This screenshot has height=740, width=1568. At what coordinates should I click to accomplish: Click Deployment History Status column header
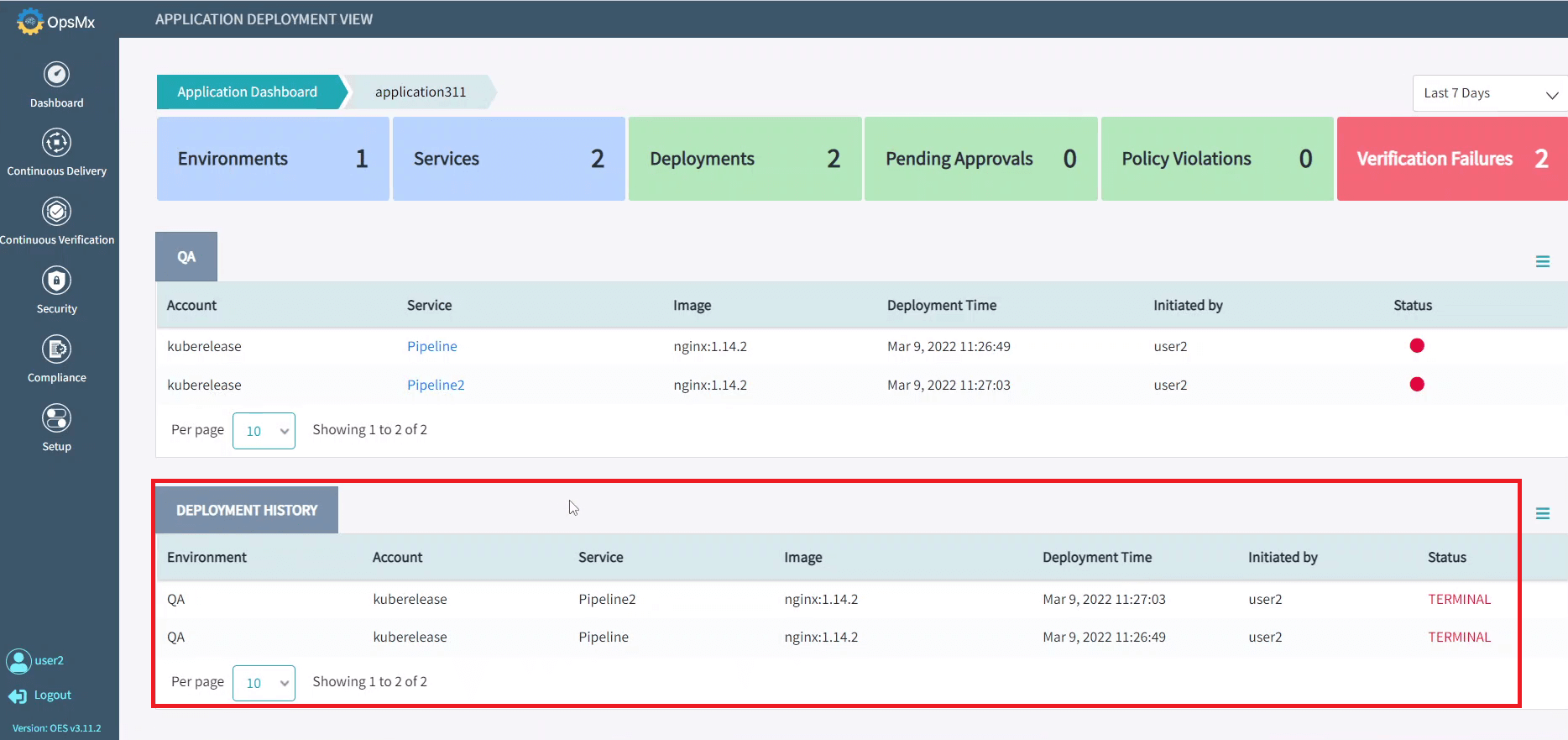(x=1447, y=558)
